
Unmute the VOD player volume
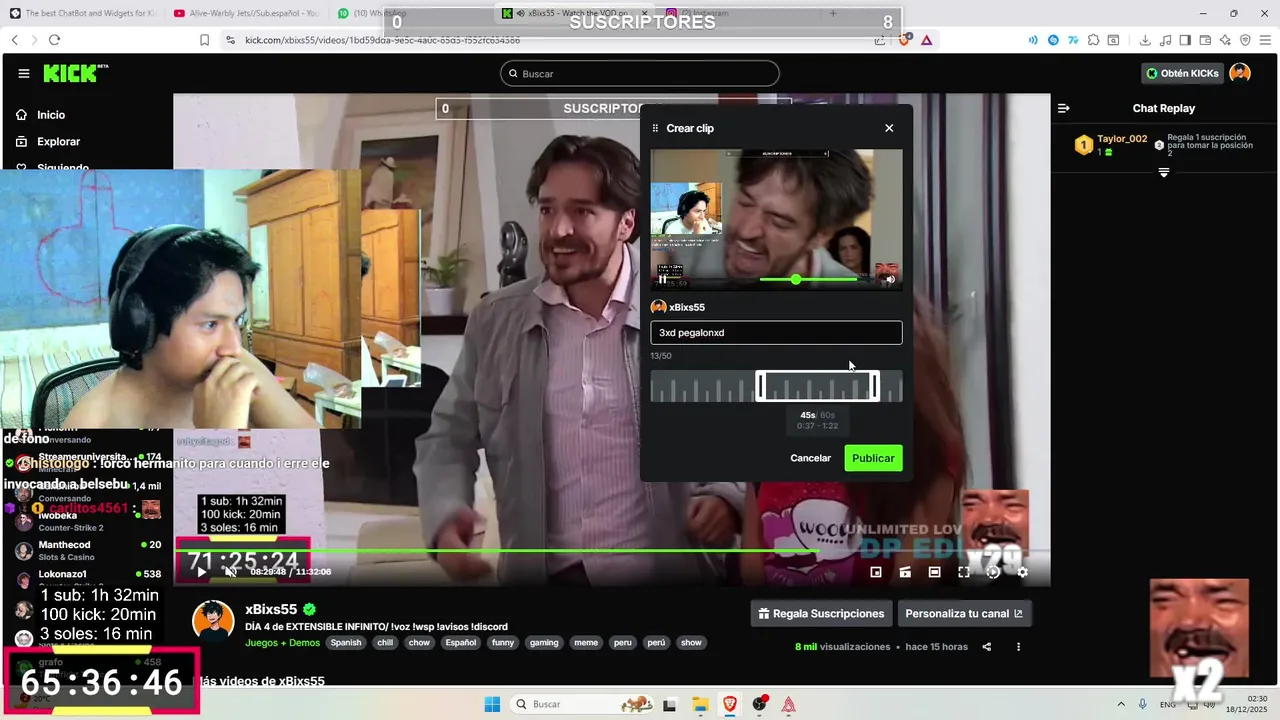pos(230,572)
